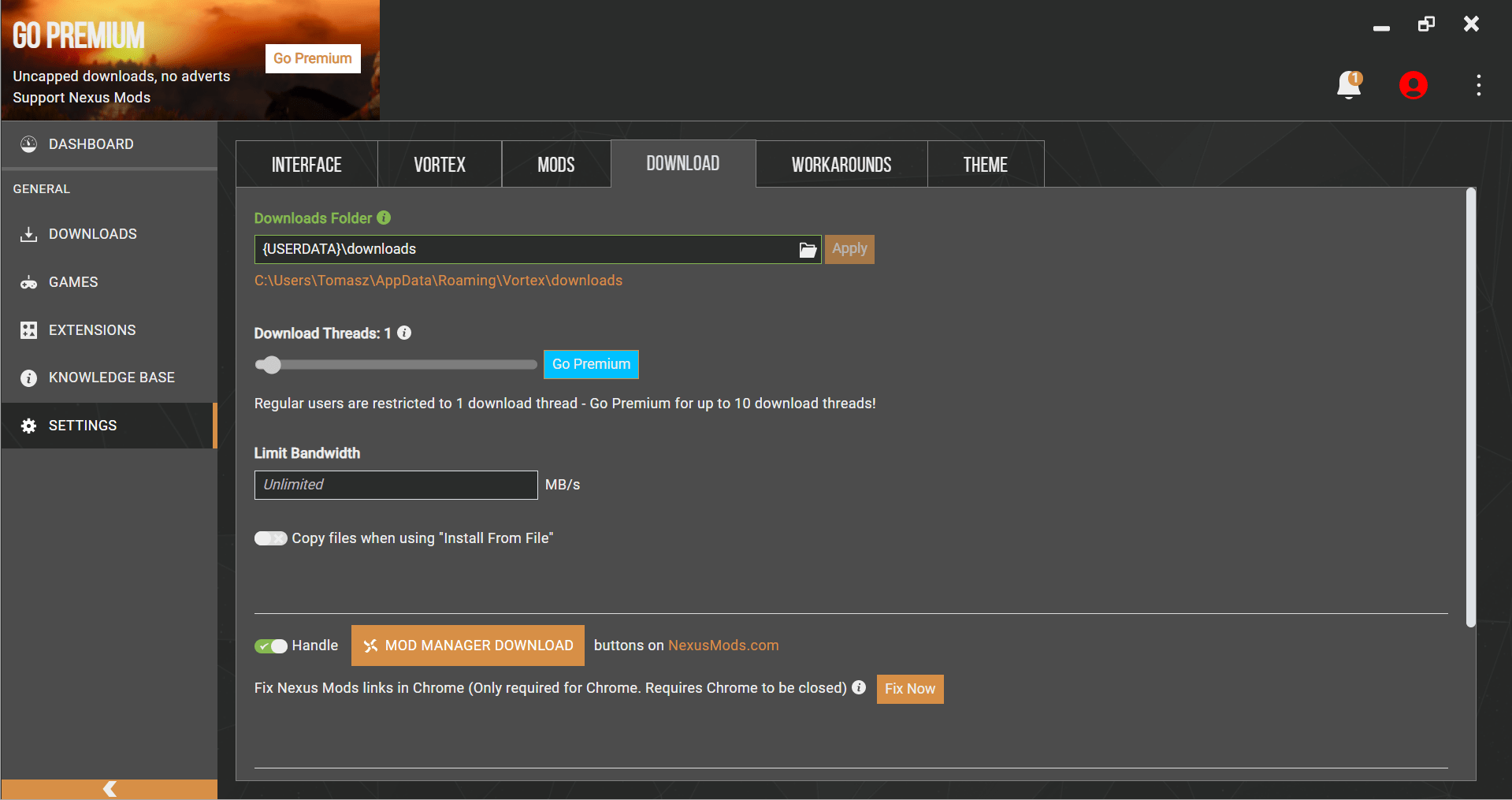Switch to the Workarounds tab

[841, 165]
